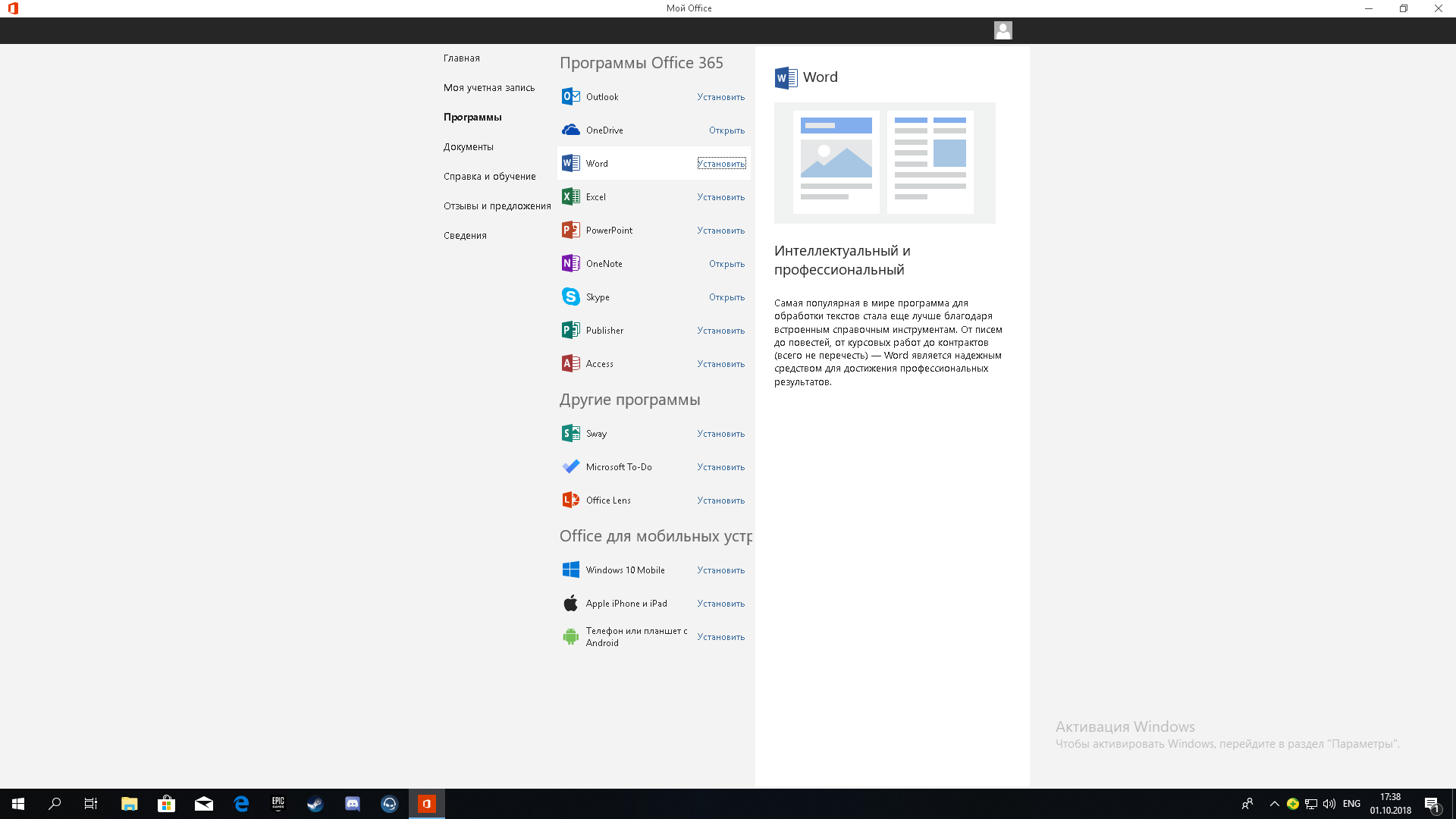Open Документы in the sidebar
Viewport: 1456px width, 819px height.
469,147
